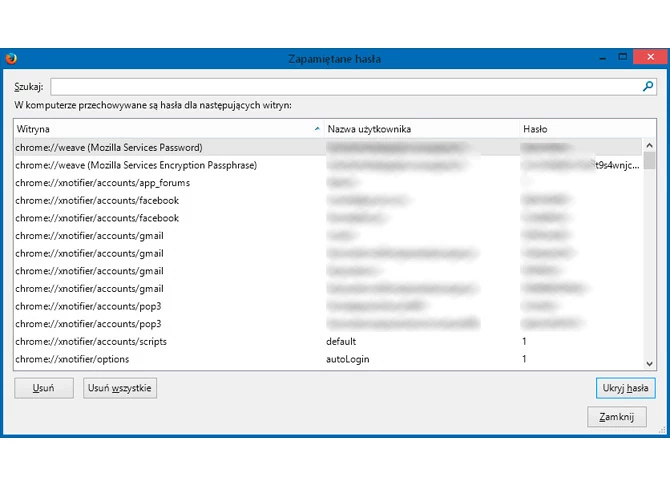The height and width of the screenshot is (503, 670).
Task: Toggle passwords with Ukryj hasła button
Action: click(625, 388)
